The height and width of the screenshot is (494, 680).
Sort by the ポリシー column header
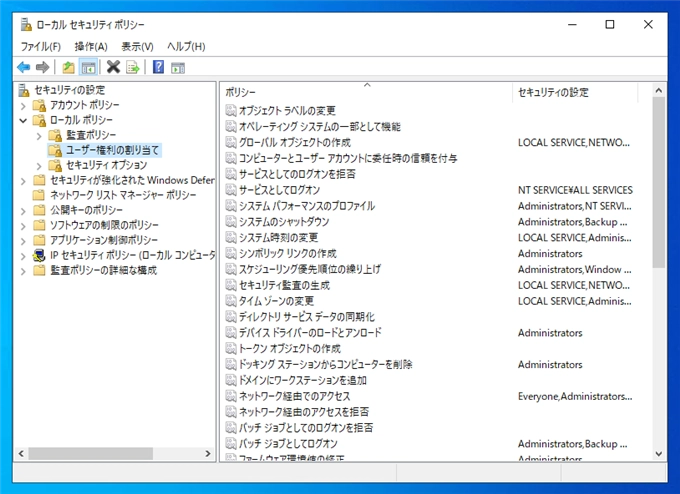point(367,92)
